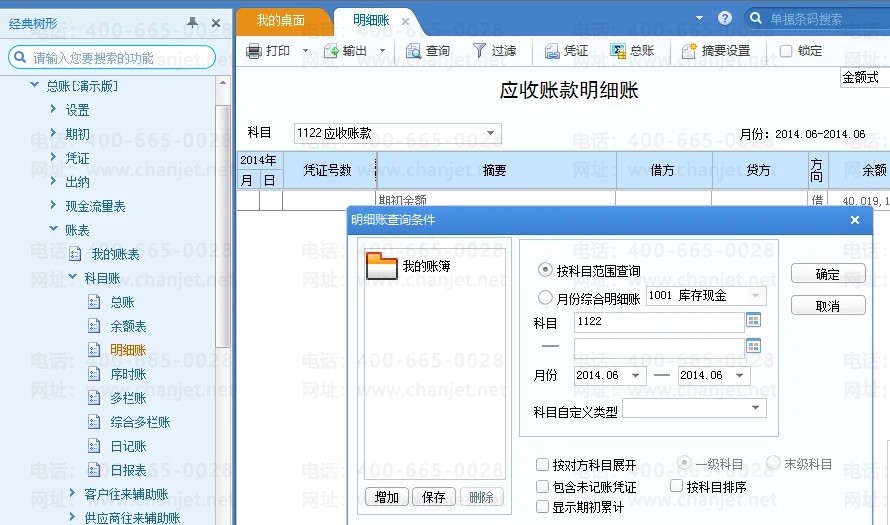Viewport: 890px width, 525px height.
Task: Enable 包含未记账凭证 checkbox
Action: (542, 486)
